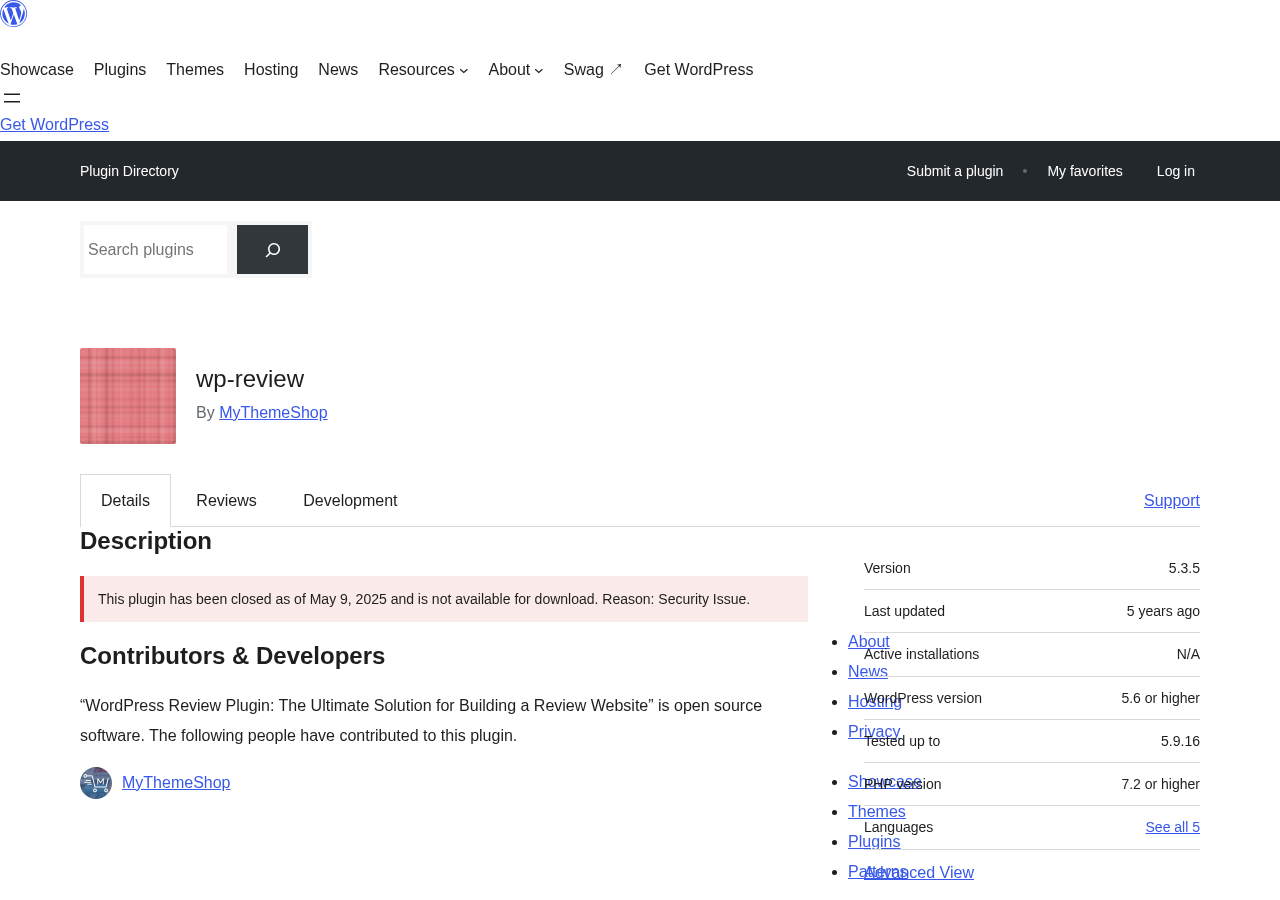Viewport: 1280px width, 900px height.
Task: Select the Details tab
Action: click(125, 501)
